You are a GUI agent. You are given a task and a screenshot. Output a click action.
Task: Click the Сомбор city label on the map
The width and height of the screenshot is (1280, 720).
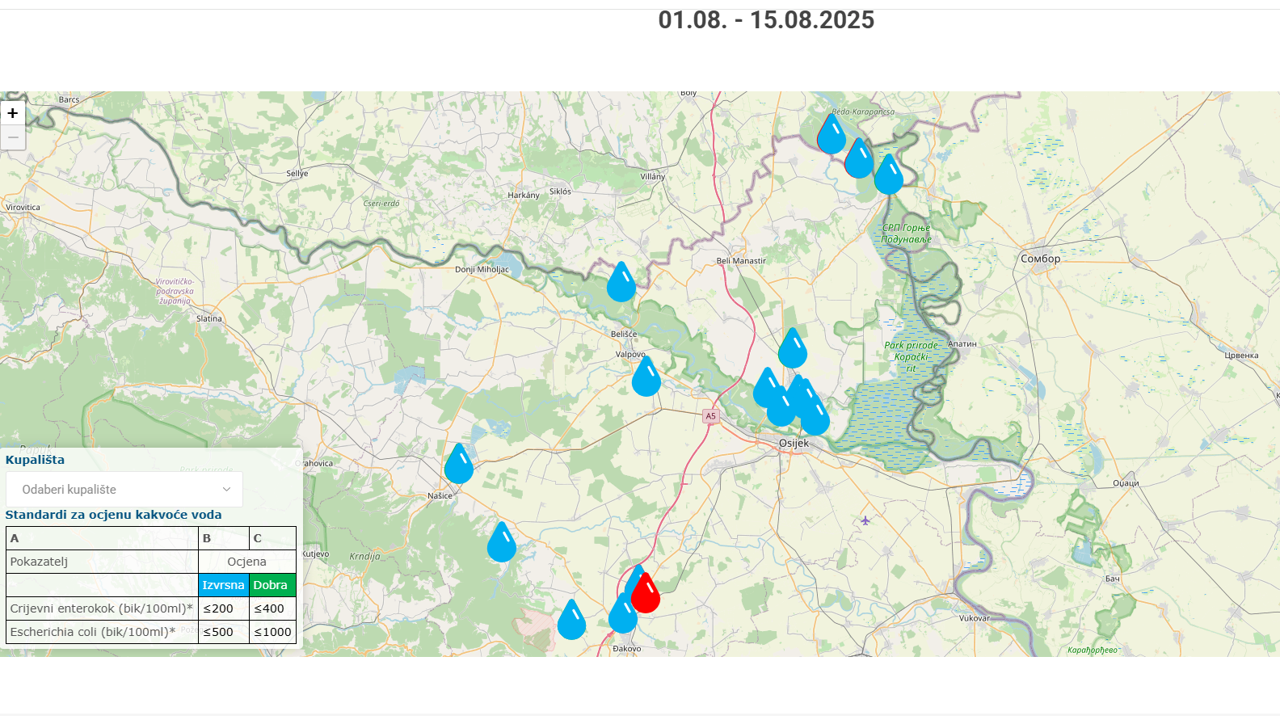coord(1040,259)
